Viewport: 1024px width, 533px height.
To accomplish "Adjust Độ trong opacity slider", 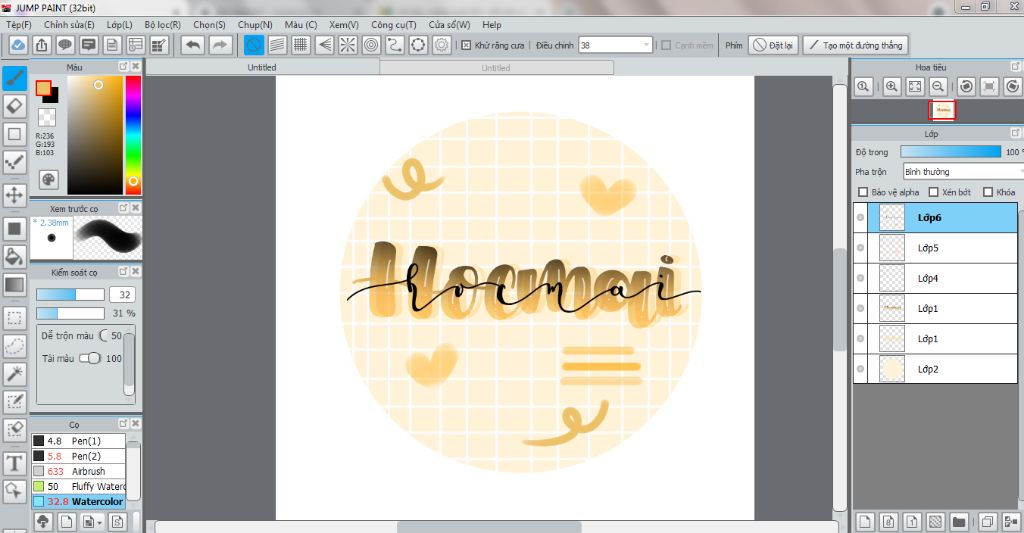I will coord(950,152).
